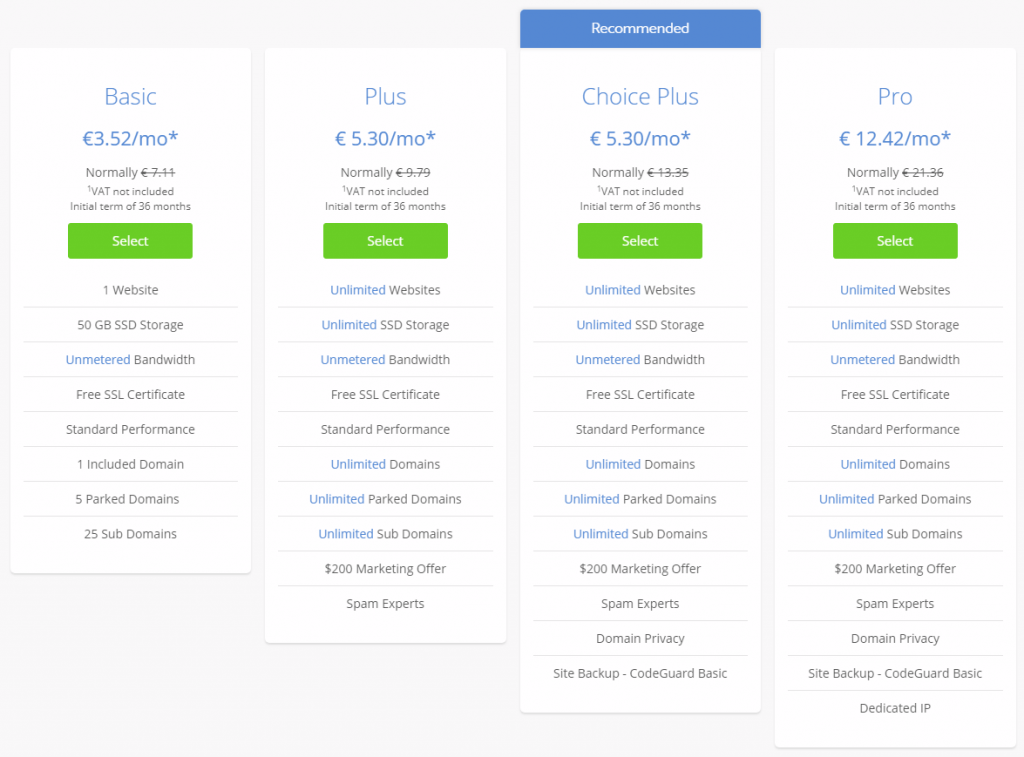Click Spam Experts in the Plus plan
Viewport: 1024px width, 757px height.
(385, 604)
